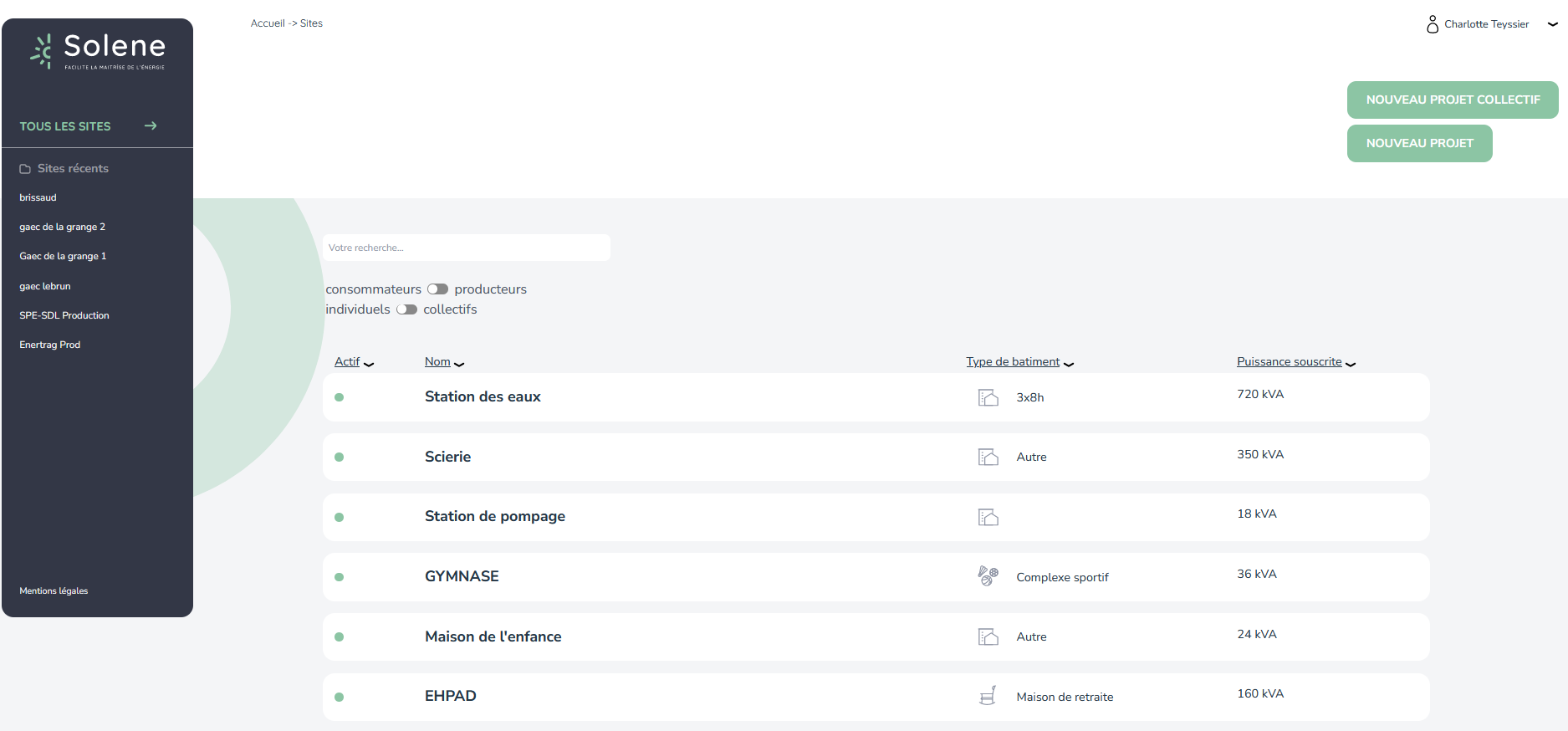
Task: Click the Solene logo icon
Action: click(x=42, y=50)
